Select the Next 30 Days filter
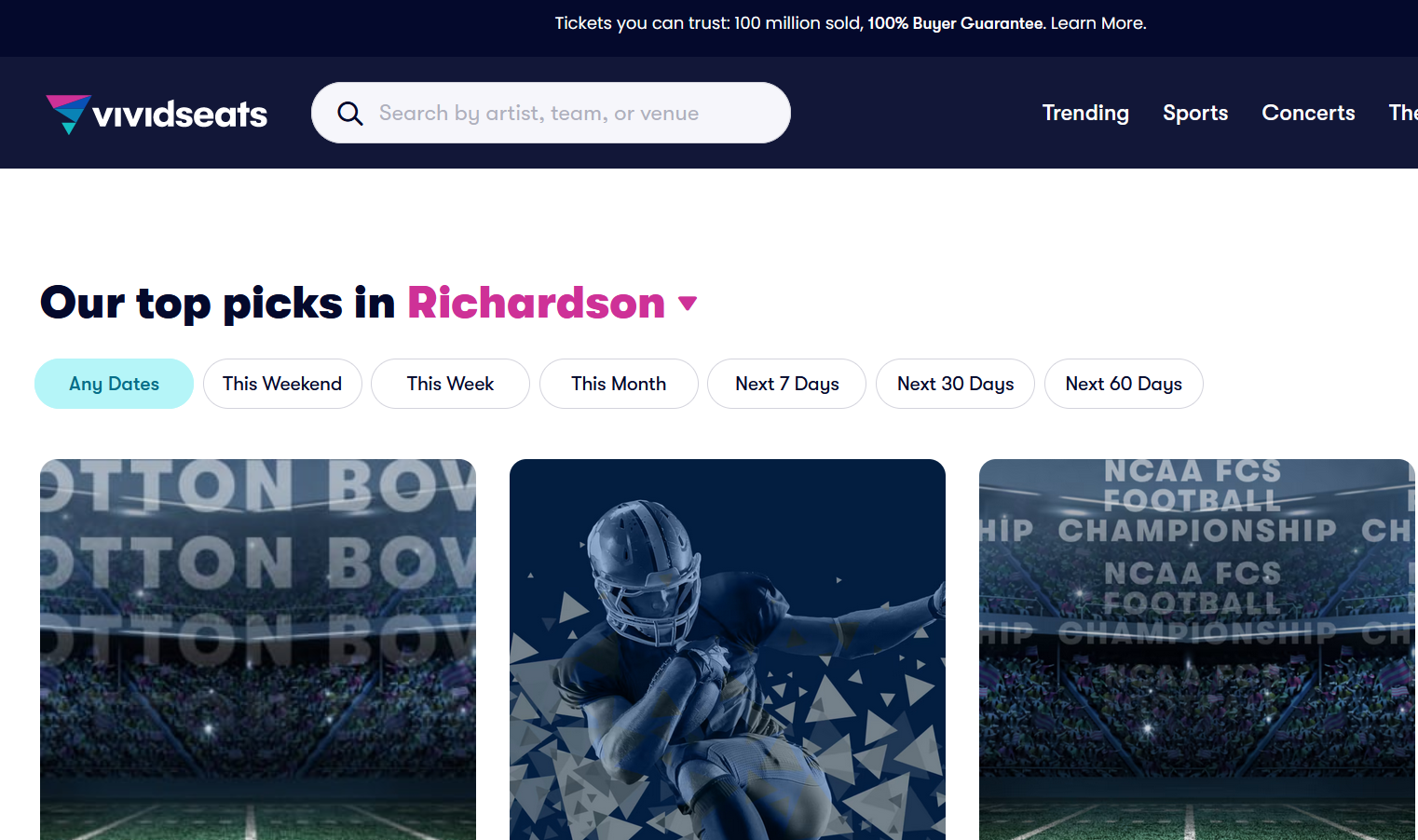This screenshot has width=1418, height=840. (955, 384)
